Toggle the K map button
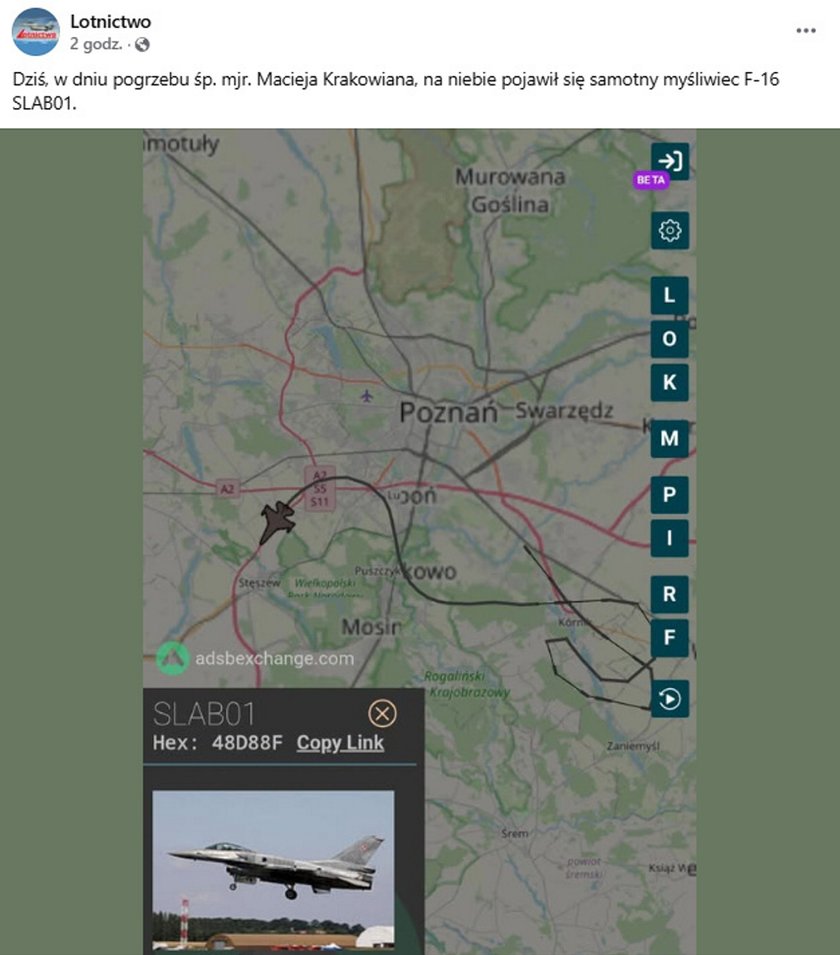This screenshot has width=840, height=955. click(669, 382)
